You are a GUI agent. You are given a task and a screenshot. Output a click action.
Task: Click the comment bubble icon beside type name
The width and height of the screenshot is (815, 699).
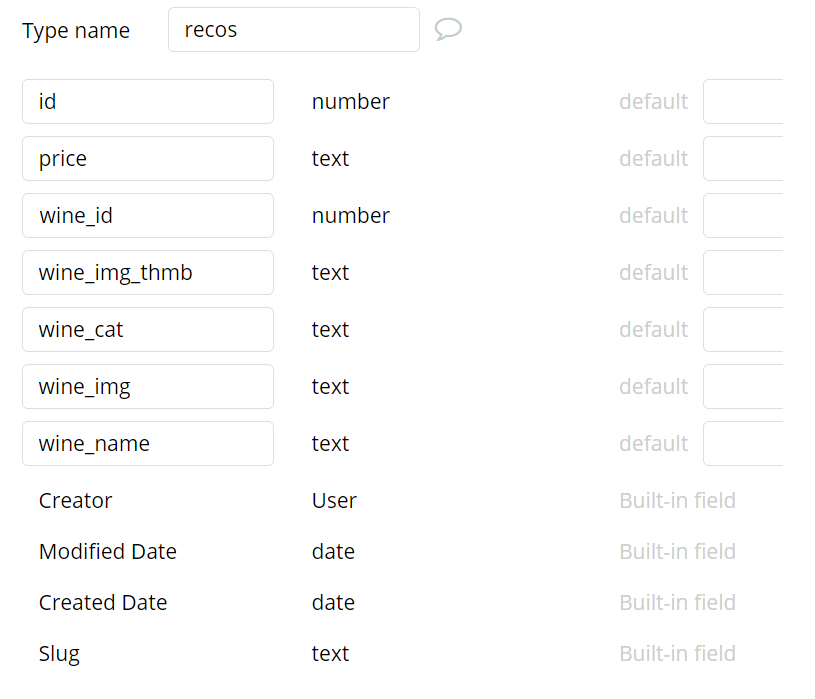(x=448, y=29)
